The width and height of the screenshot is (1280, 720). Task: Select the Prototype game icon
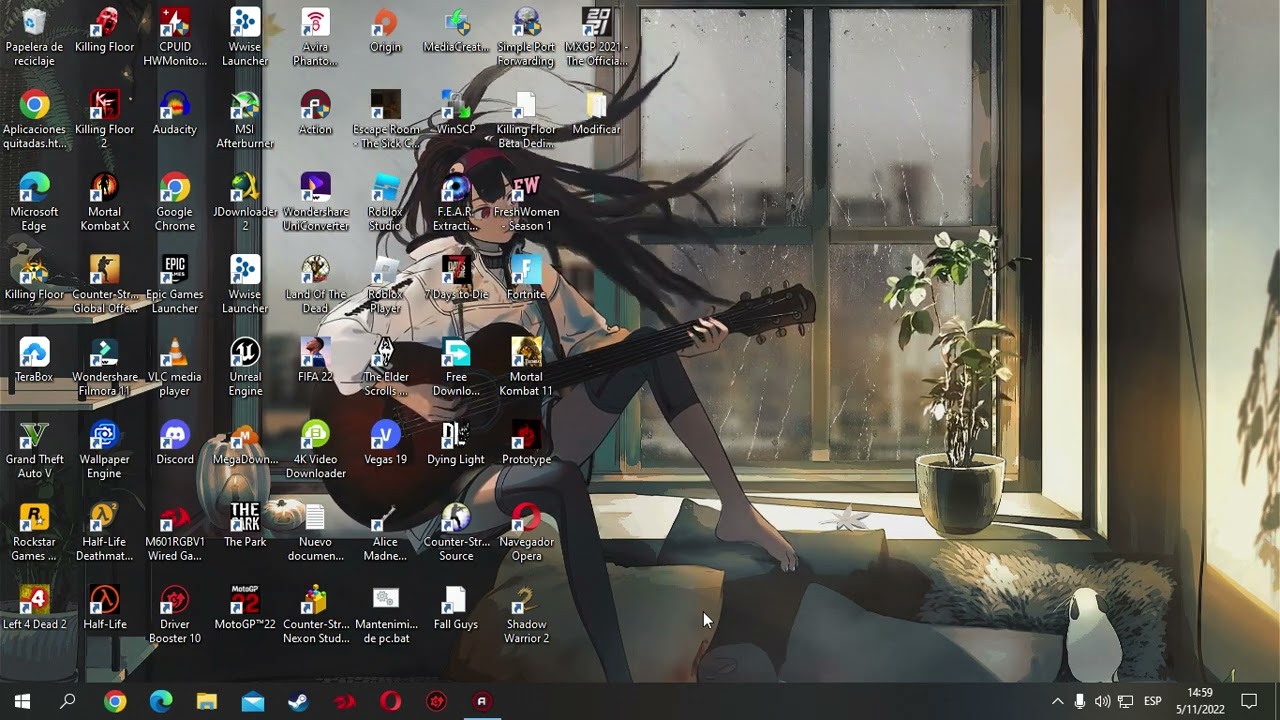click(526, 442)
